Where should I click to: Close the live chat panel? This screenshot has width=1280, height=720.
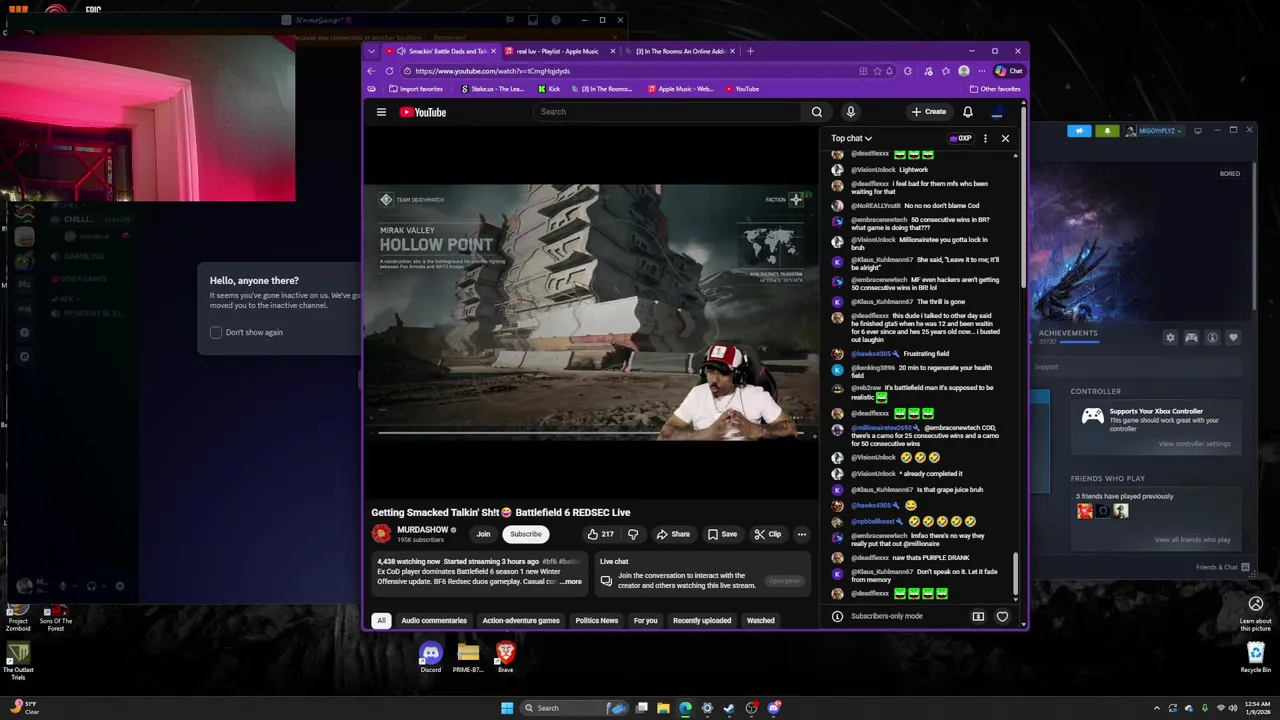tap(1005, 139)
